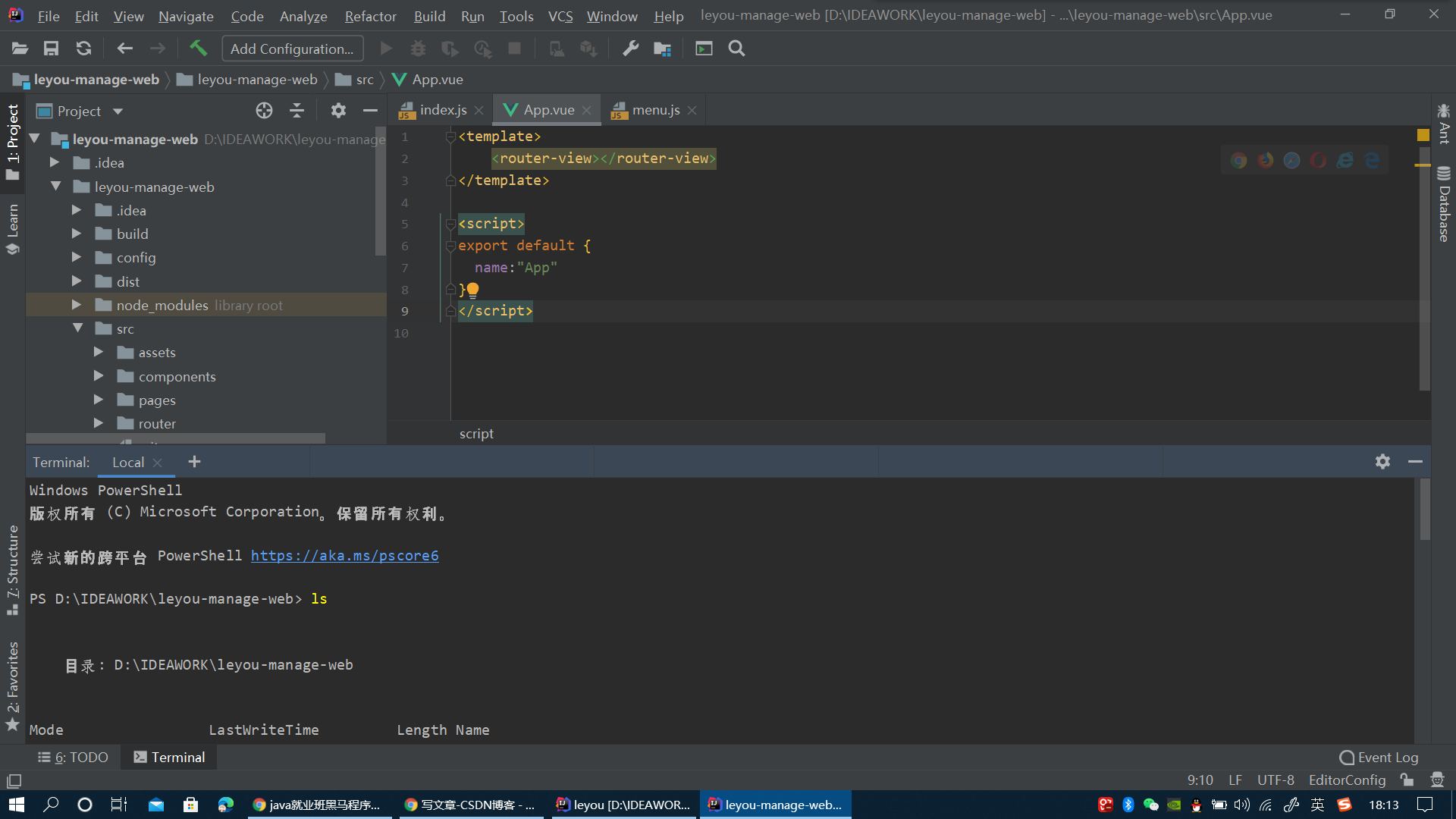
Task: Open the Database side panel
Action: point(1444,205)
